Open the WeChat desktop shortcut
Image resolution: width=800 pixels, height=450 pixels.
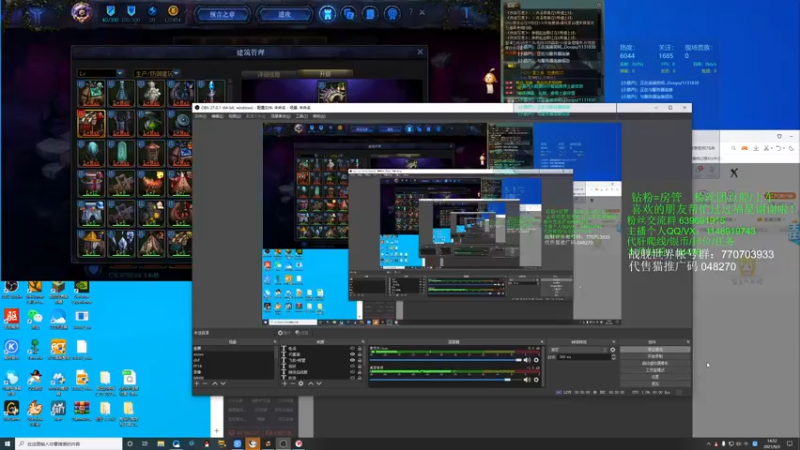[35, 320]
